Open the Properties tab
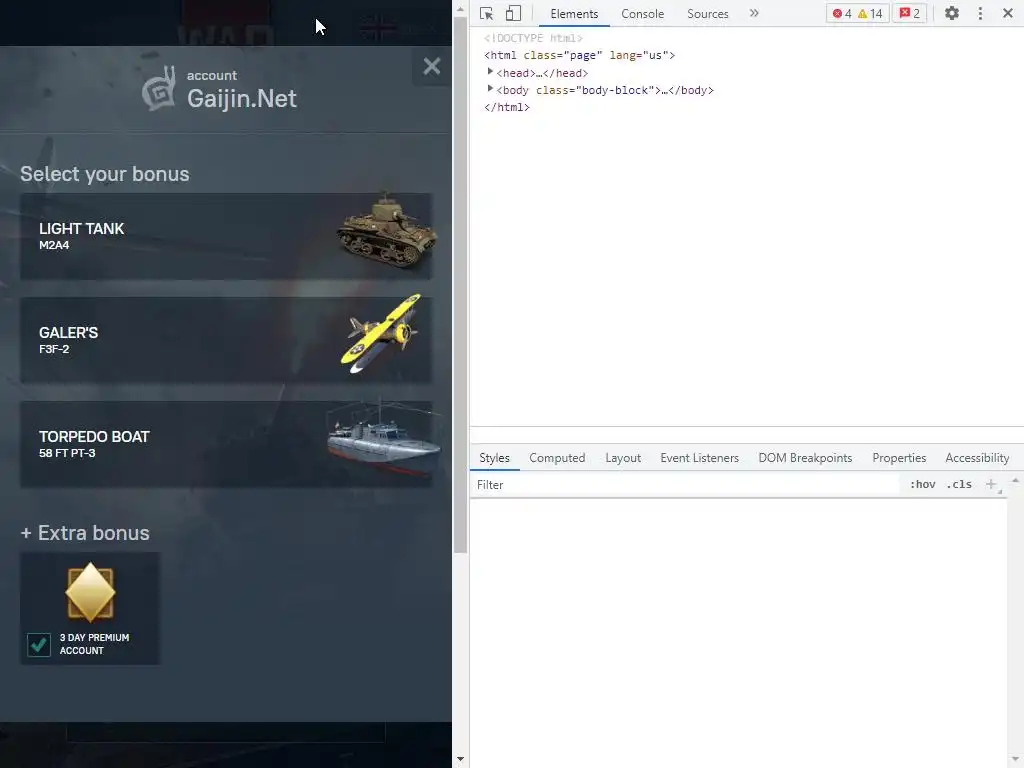This screenshot has height=768, width=1024. click(899, 458)
